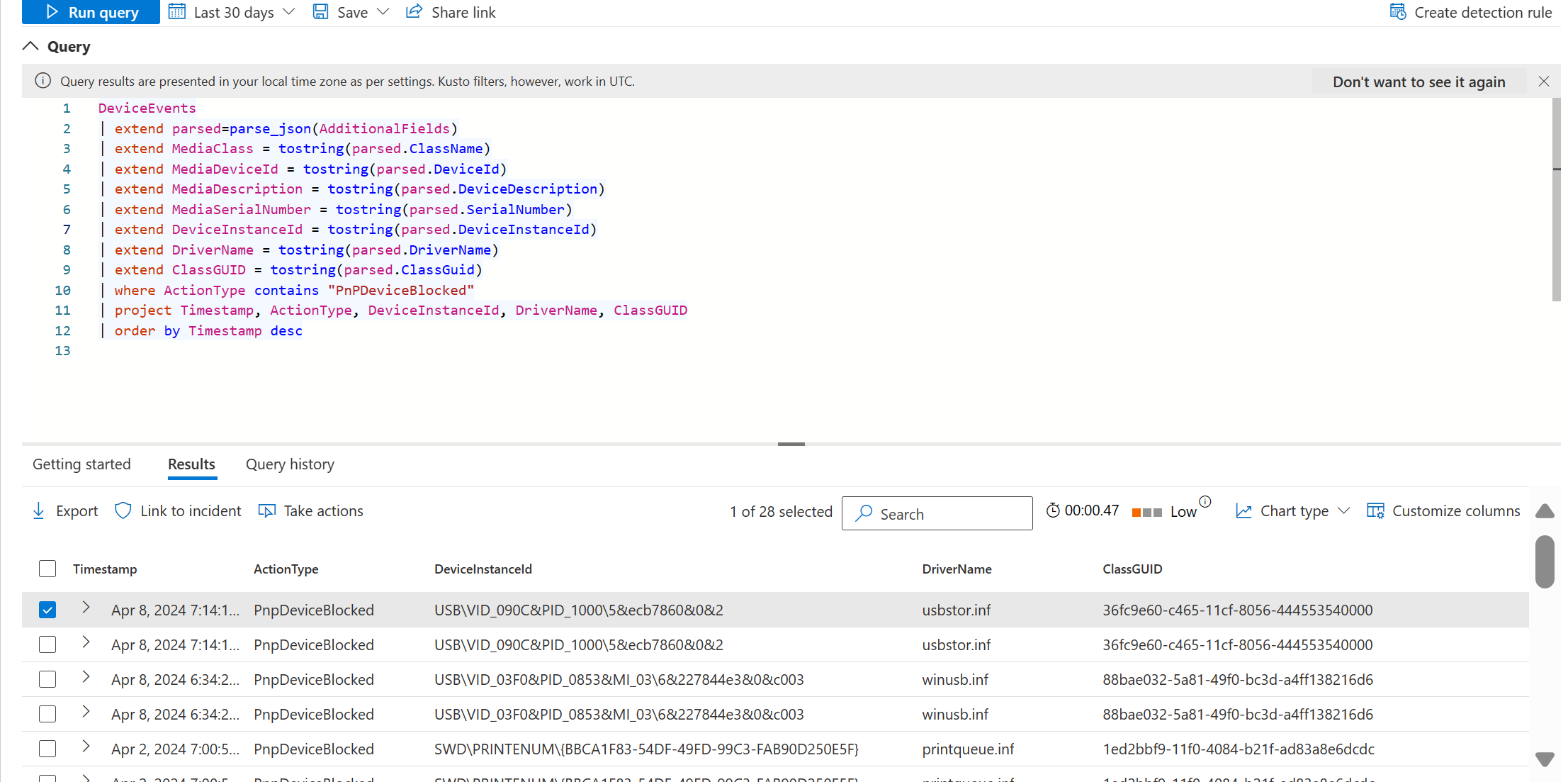Screen dimensions: 1568x782
Task: Toggle the select-all checkbox in header
Action: click(47, 568)
